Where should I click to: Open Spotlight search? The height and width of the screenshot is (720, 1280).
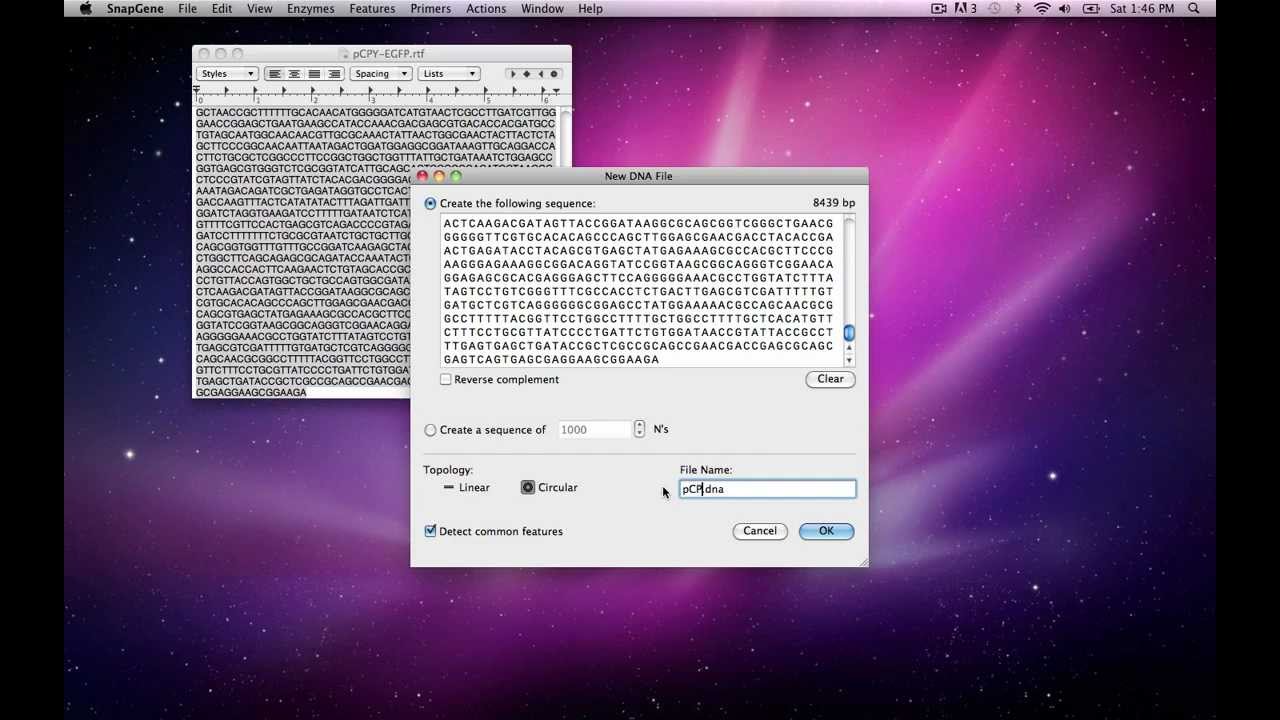point(1194,9)
